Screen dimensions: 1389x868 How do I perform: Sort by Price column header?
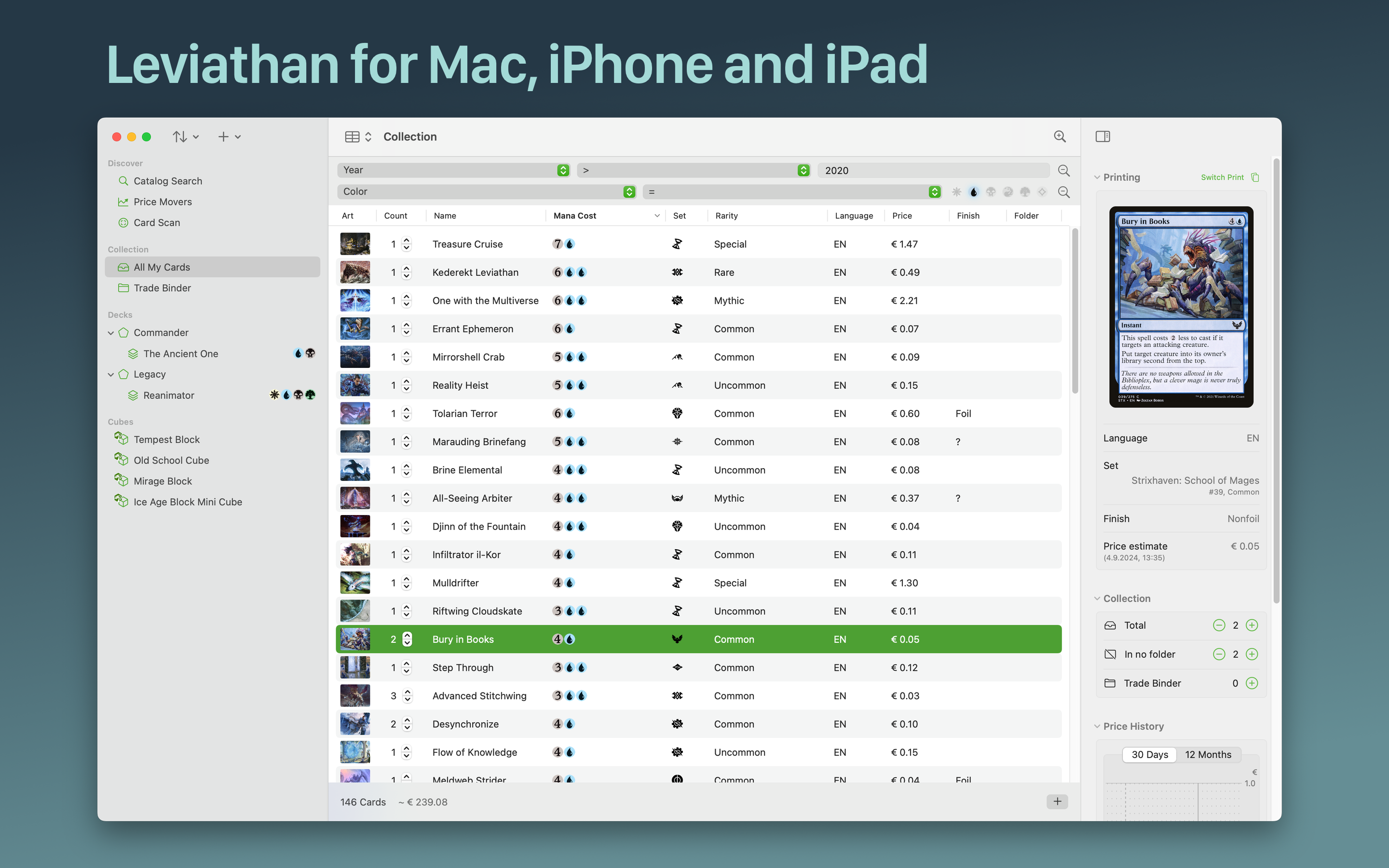pos(917,216)
